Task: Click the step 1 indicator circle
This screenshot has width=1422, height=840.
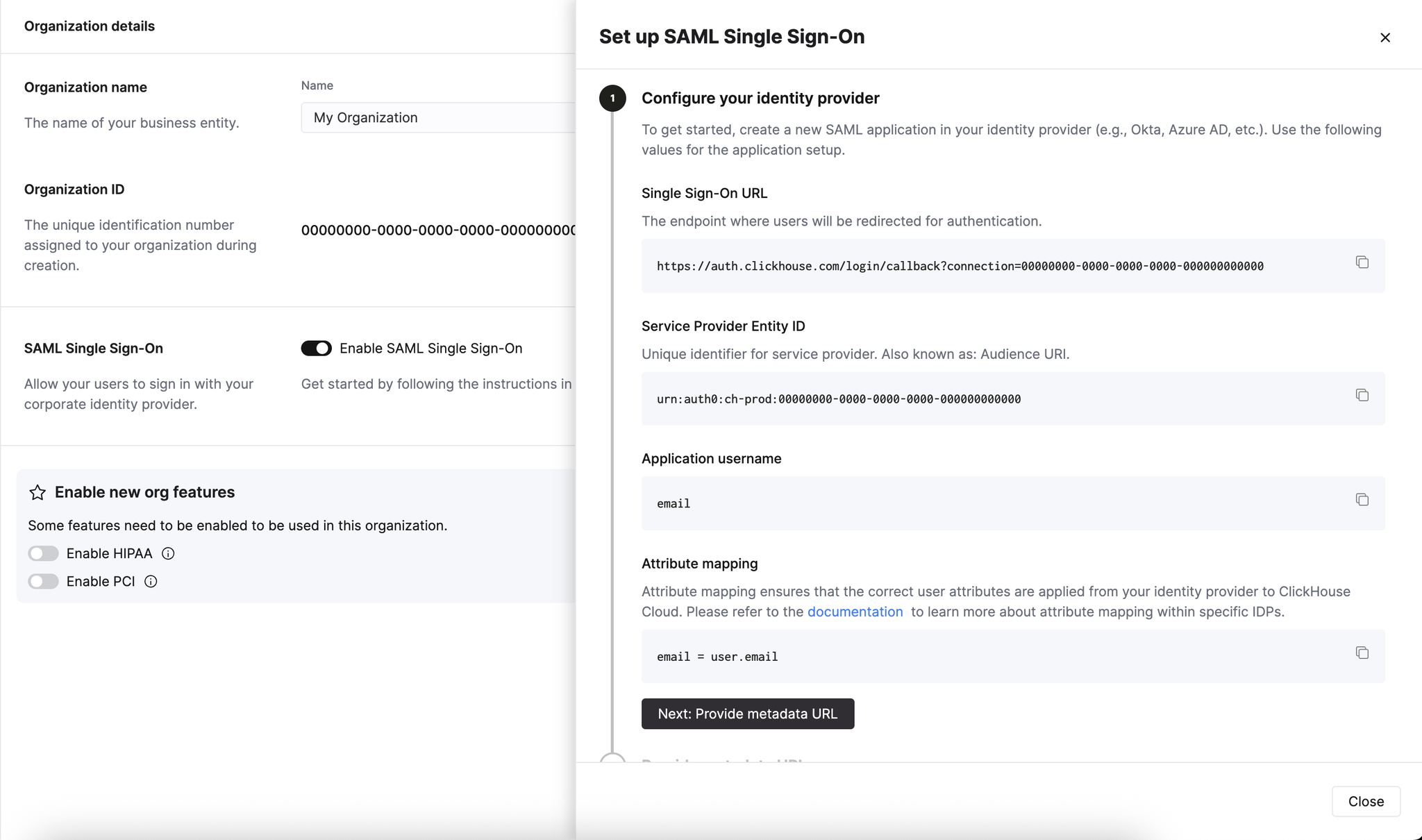Action: click(612, 98)
